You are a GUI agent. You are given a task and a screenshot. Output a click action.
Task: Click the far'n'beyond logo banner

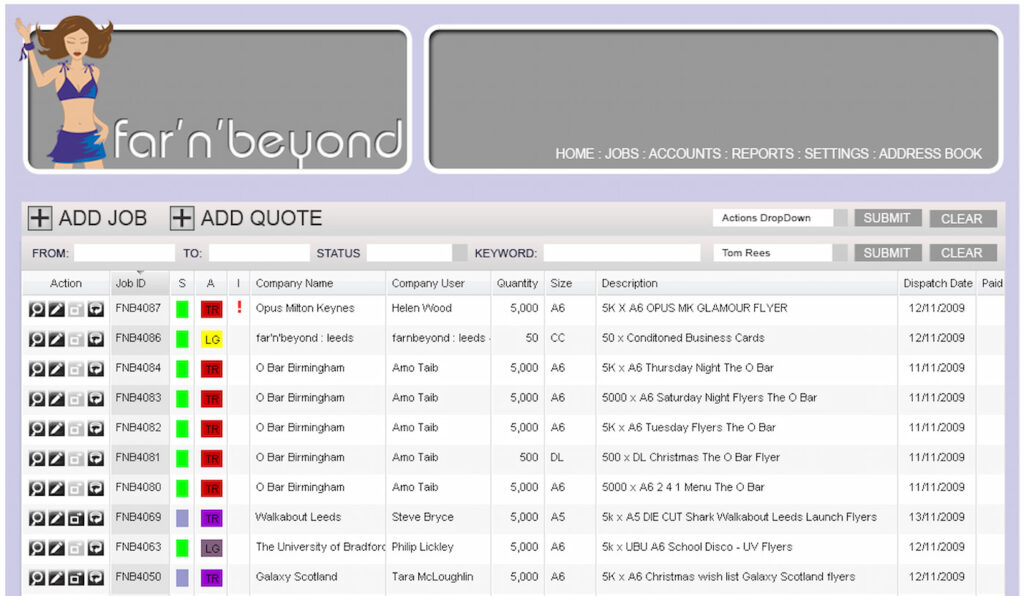click(217, 99)
